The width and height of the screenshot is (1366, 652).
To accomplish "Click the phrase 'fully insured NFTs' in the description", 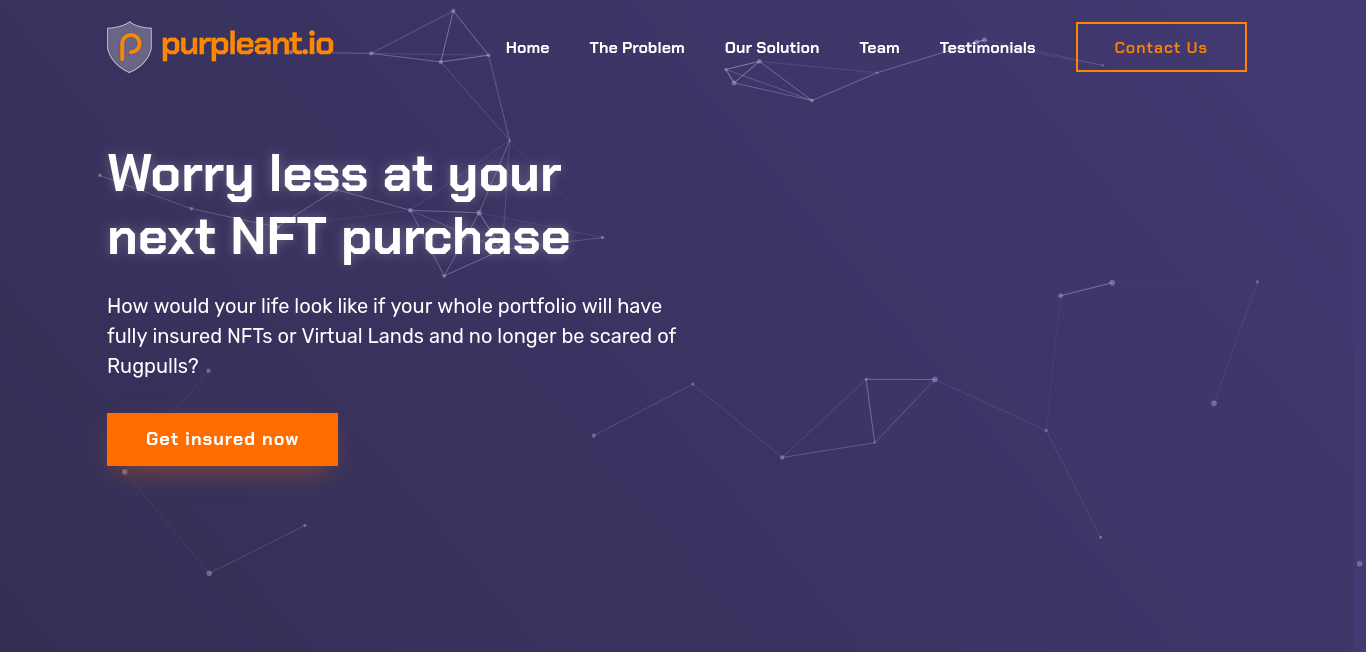I will [189, 336].
